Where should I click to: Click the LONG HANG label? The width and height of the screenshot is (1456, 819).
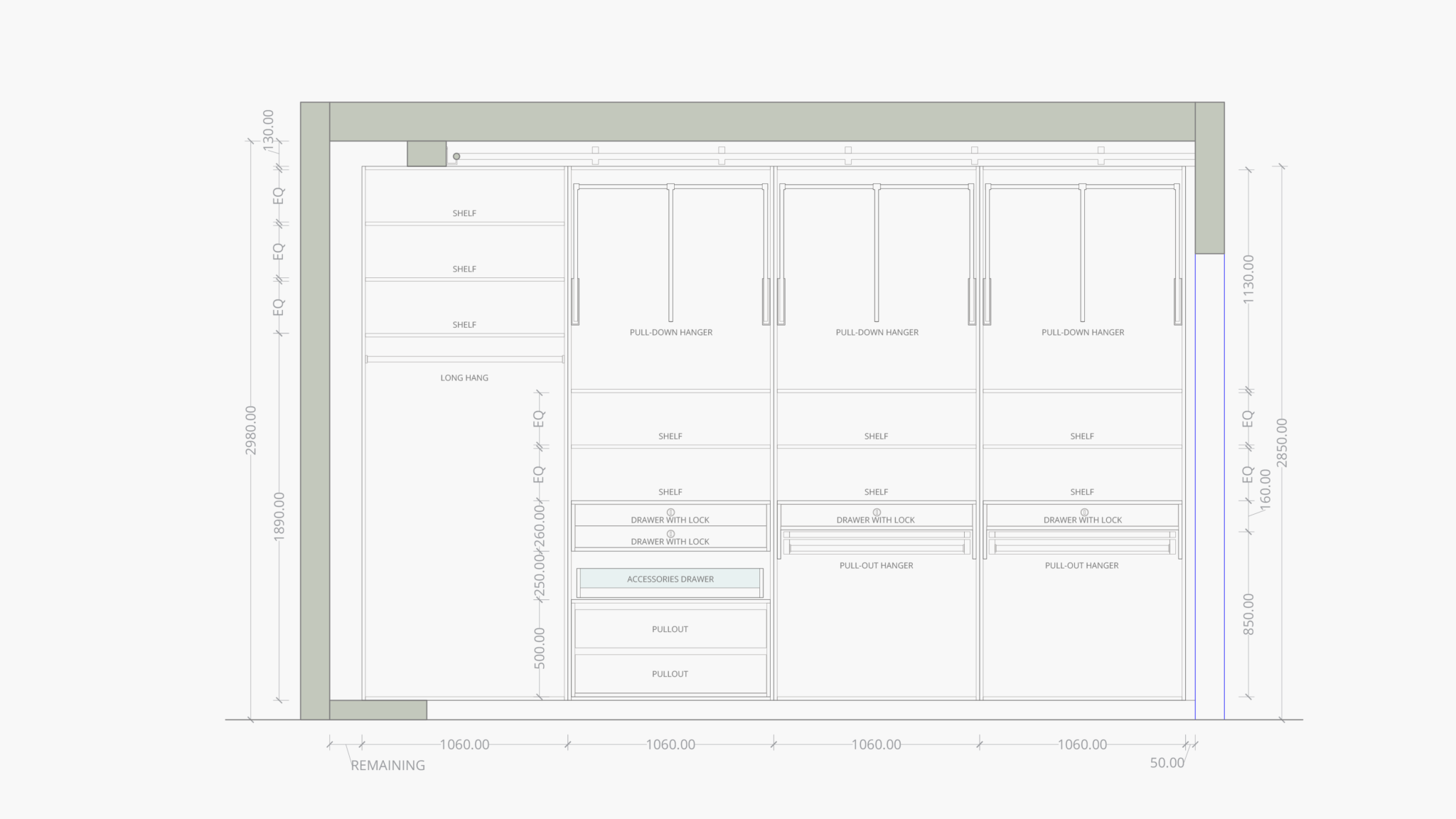click(x=464, y=378)
